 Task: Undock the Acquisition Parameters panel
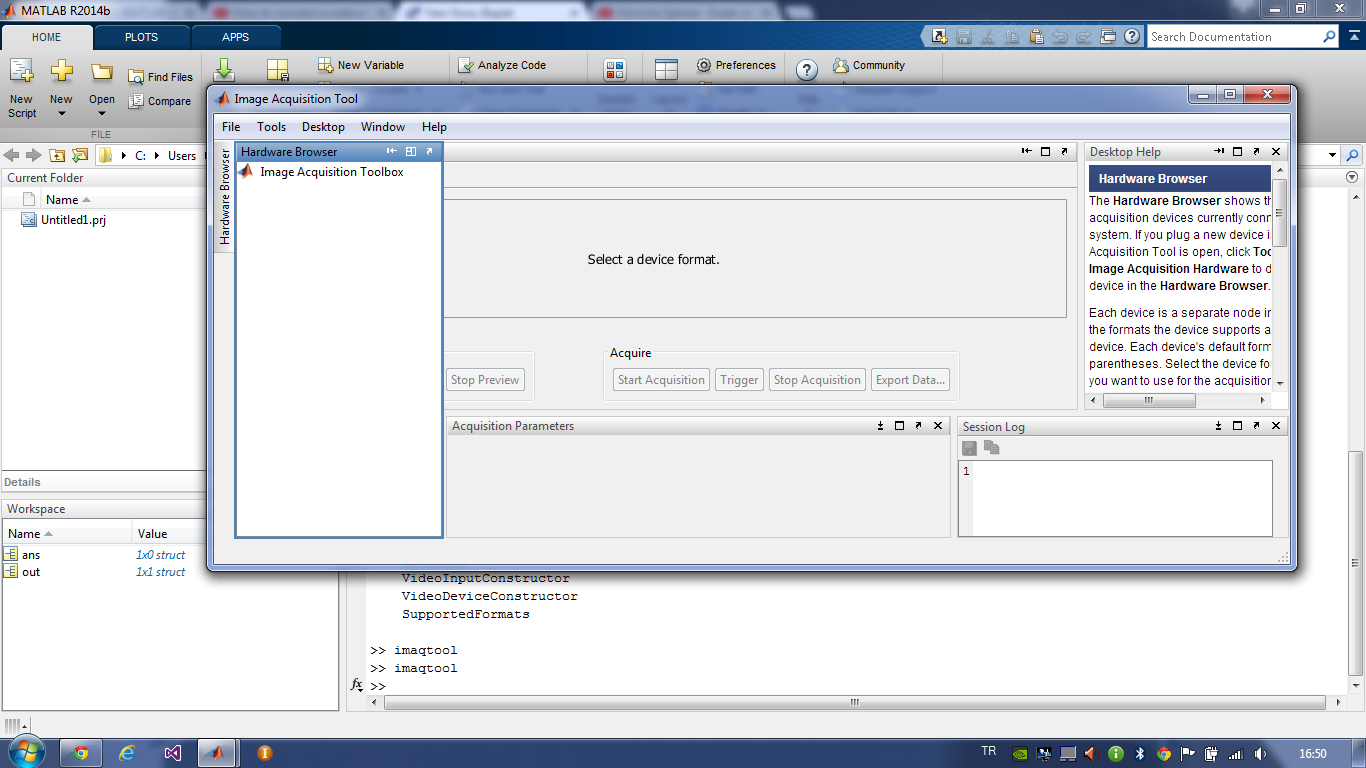pos(918,425)
